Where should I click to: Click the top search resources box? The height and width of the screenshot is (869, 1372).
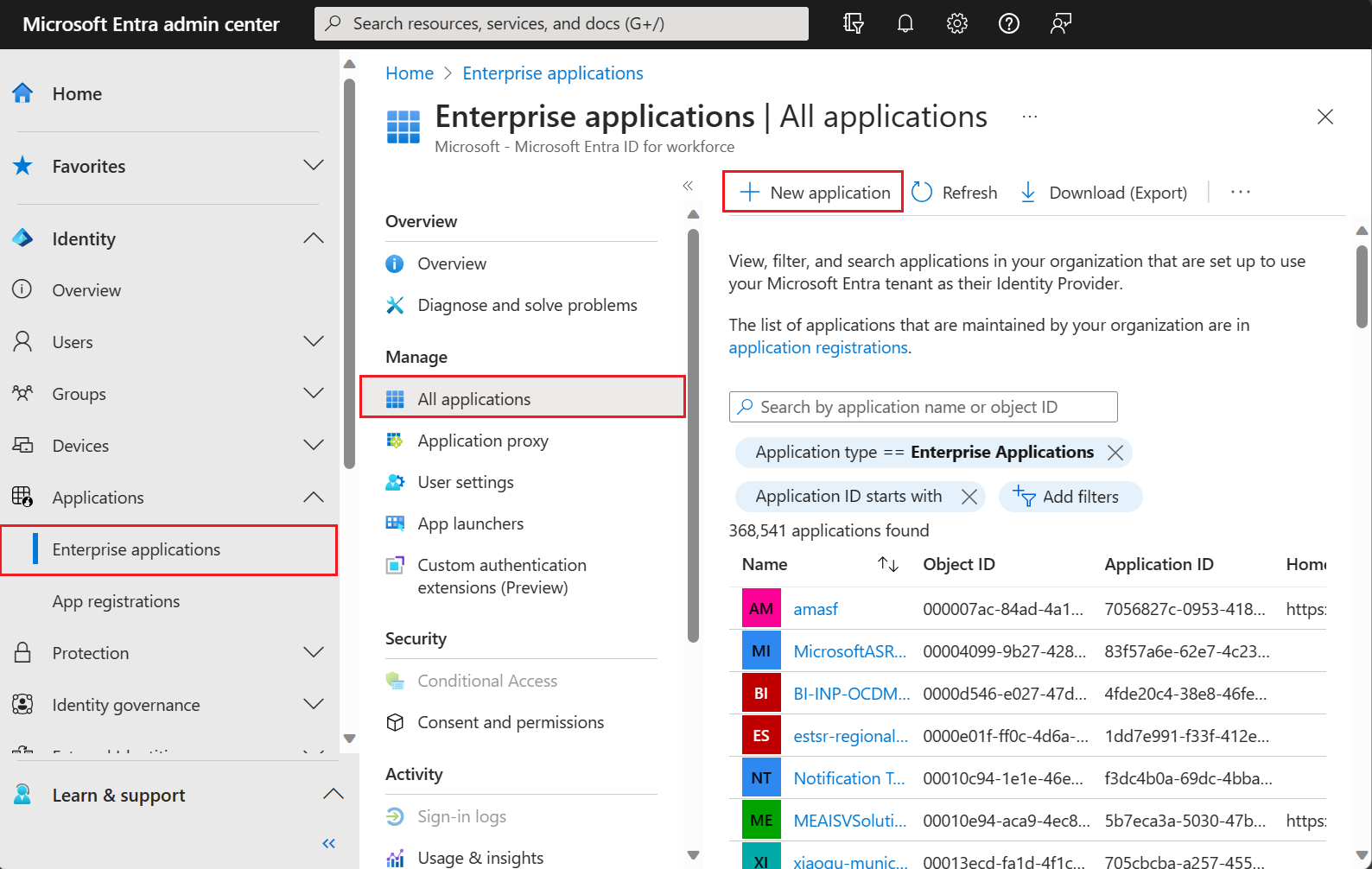(x=562, y=23)
